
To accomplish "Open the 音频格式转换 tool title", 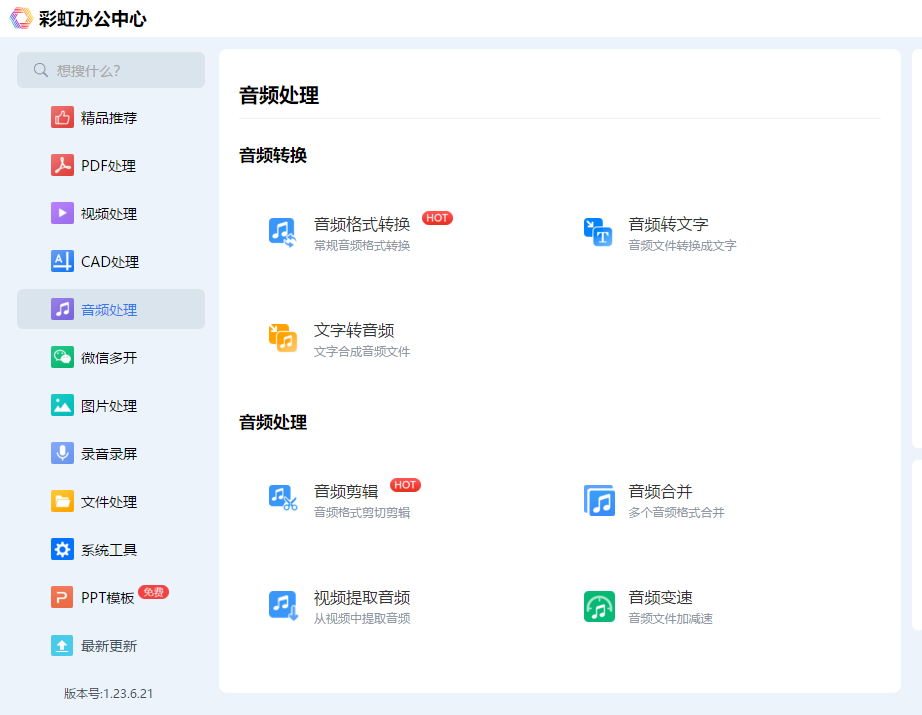I will (x=362, y=224).
